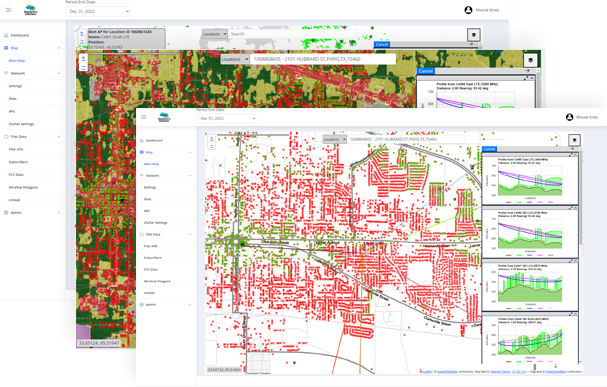Zoom out on the middle window's clutter map
Screen dimensions: 607x387
pyautogui.click(x=83, y=67)
